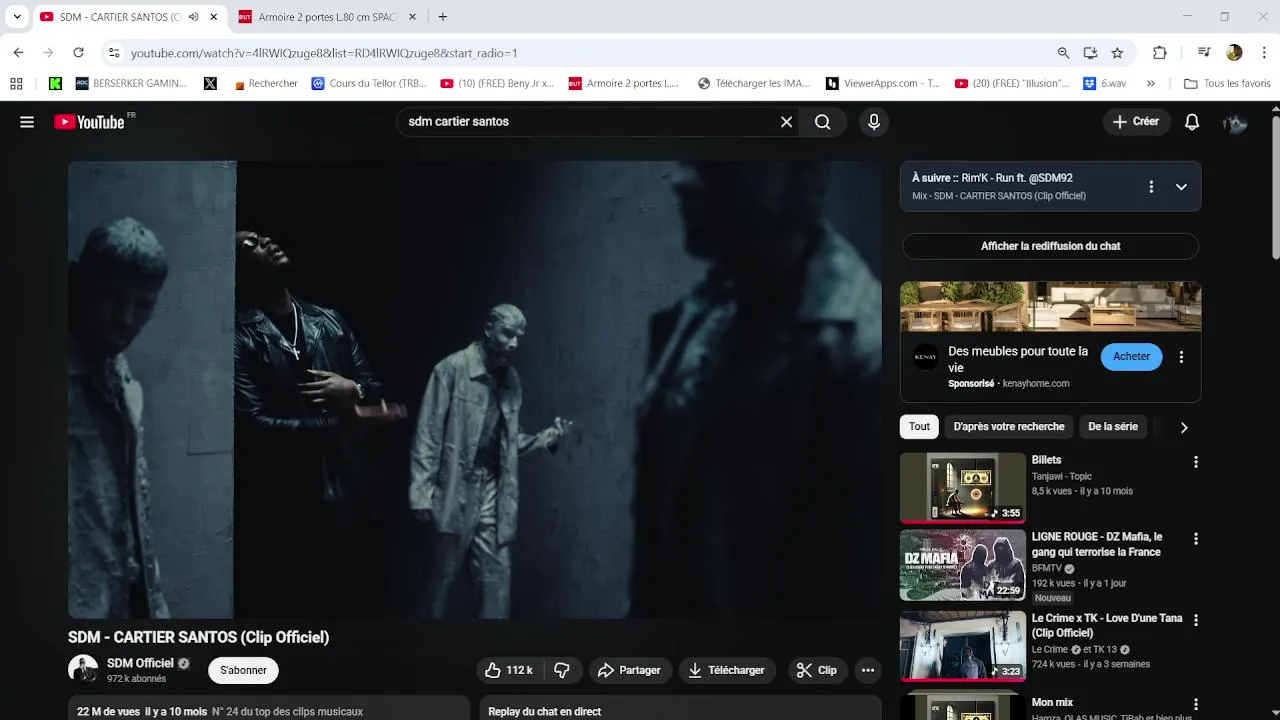The image size is (1280, 720).
Task: Clear the search query with X
Action: (786, 122)
